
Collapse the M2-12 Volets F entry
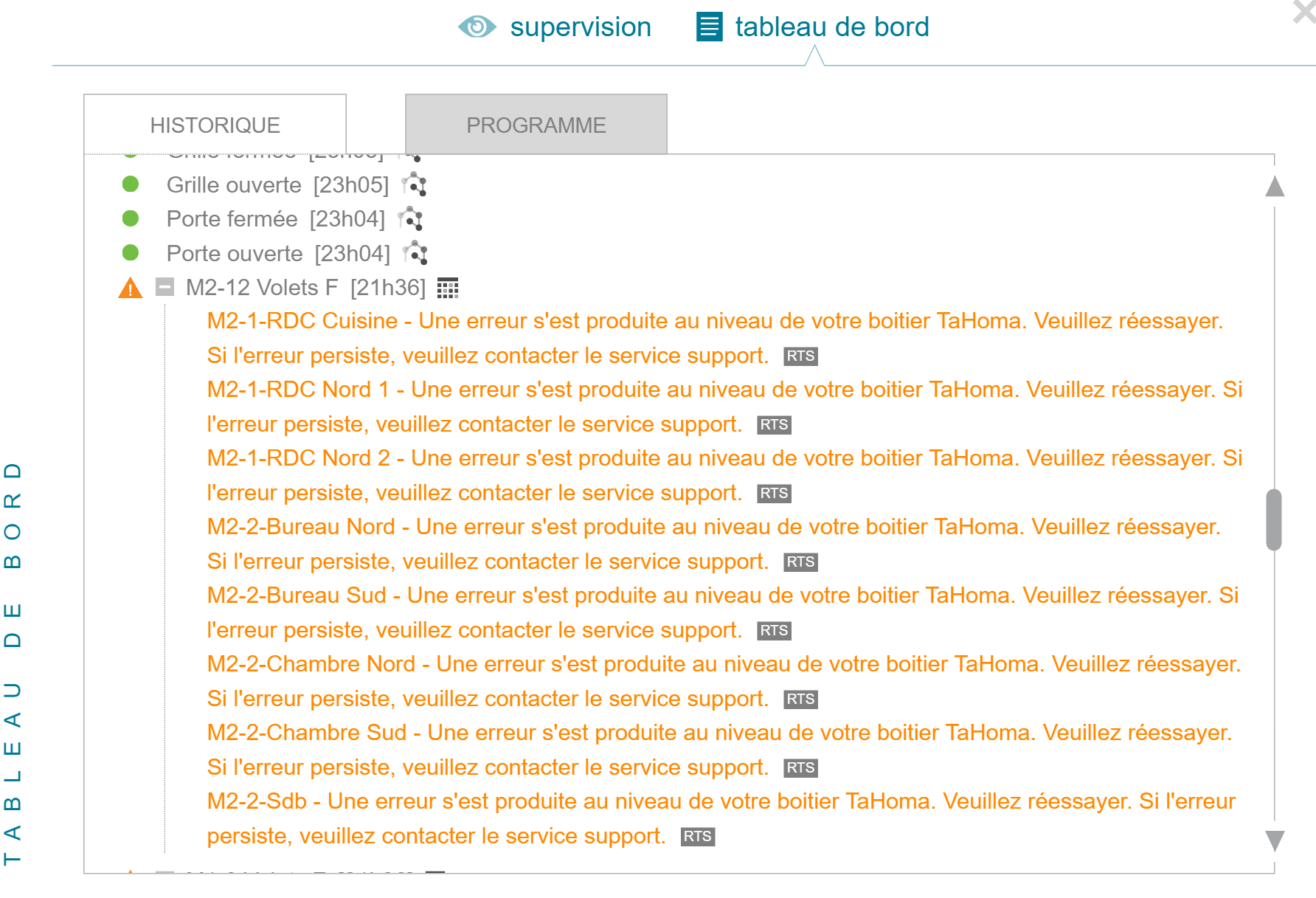point(165,287)
